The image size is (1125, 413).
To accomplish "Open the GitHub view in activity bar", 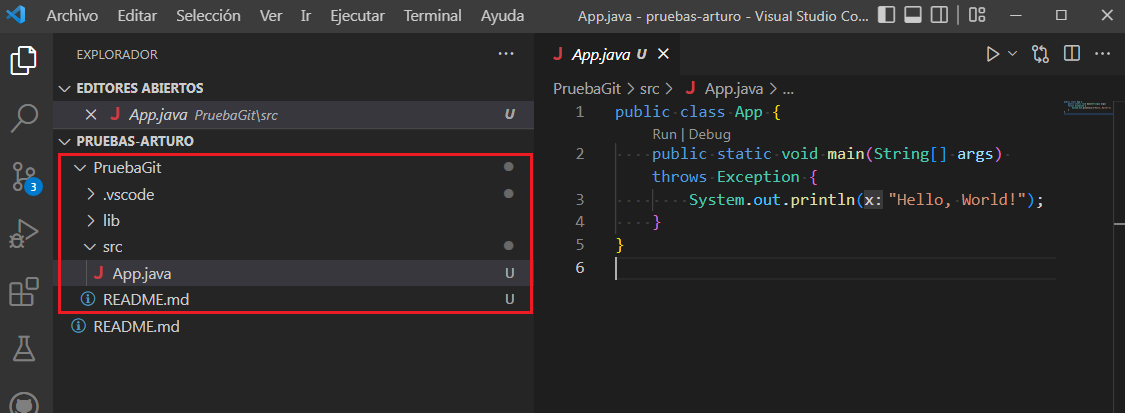I will tap(24, 403).
